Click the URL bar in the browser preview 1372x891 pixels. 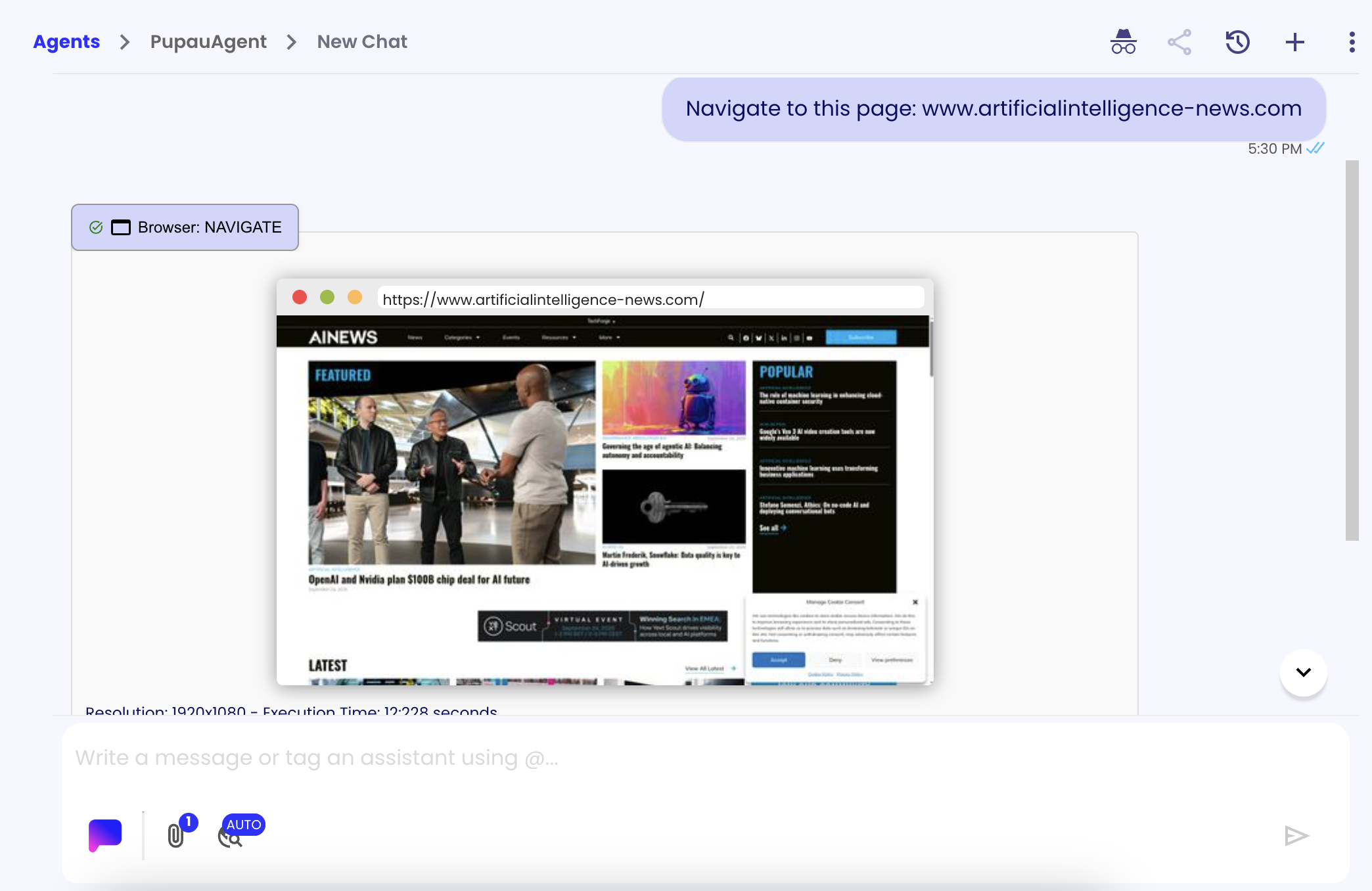pyautogui.click(x=651, y=299)
